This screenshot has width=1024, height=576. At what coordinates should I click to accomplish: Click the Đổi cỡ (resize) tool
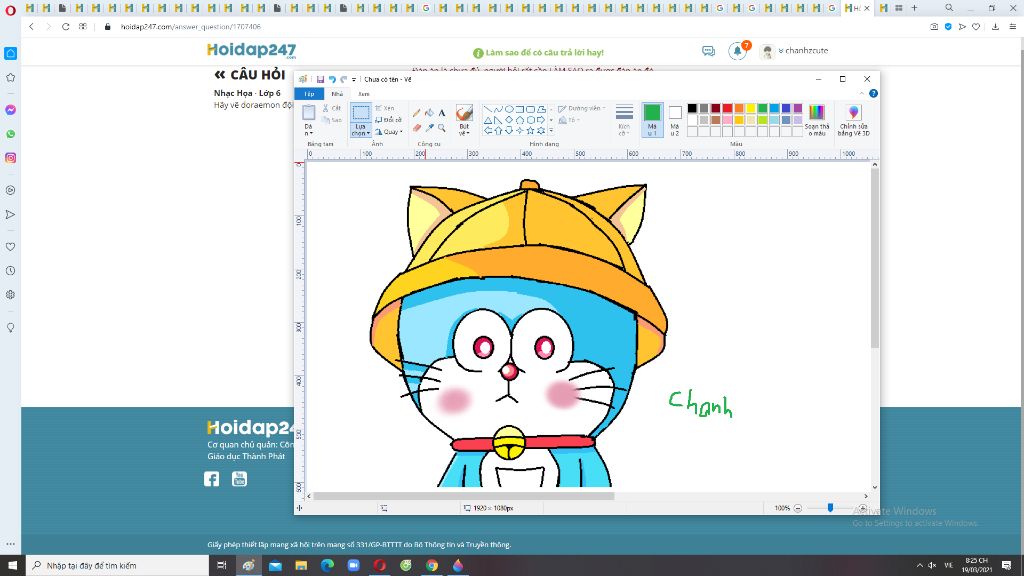(x=389, y=120)
